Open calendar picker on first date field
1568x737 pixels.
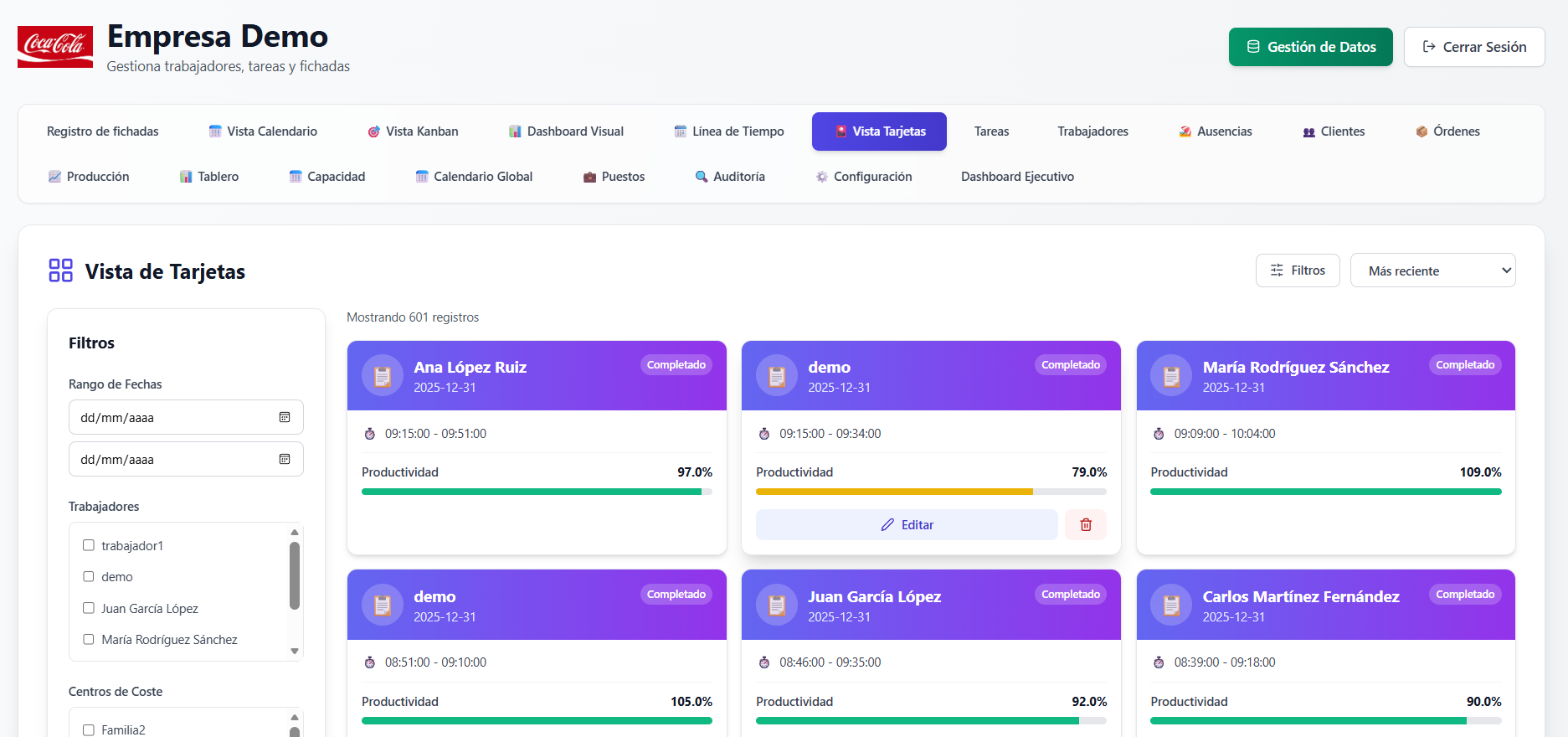(285, 418)
